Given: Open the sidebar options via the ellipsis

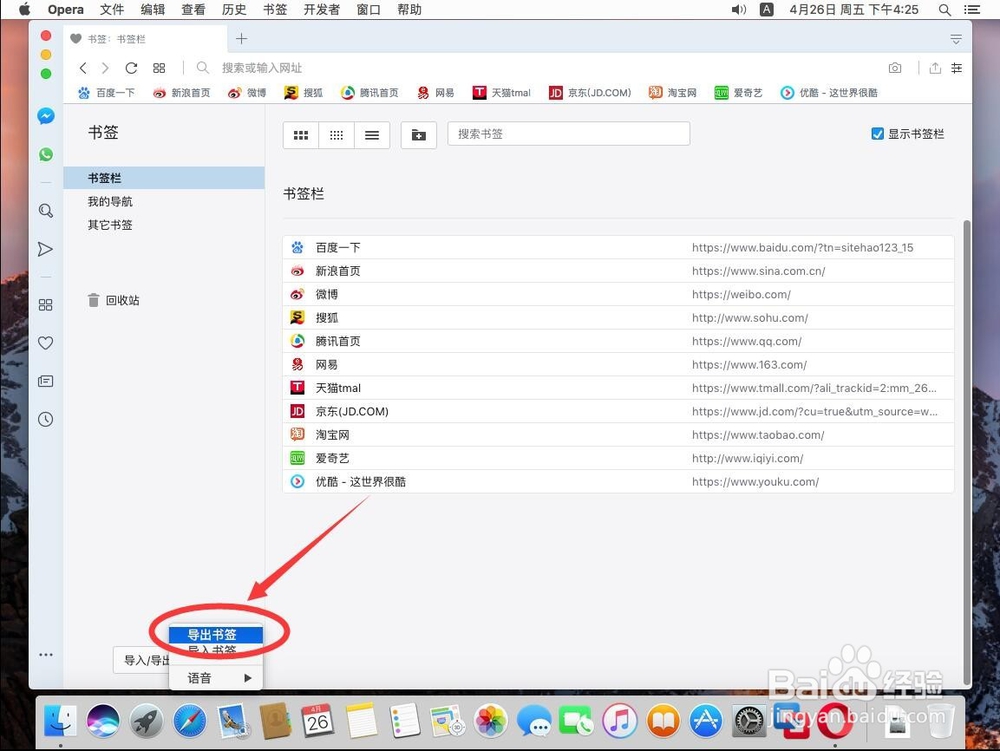Looking at the screenshot, I should point(45,654).
